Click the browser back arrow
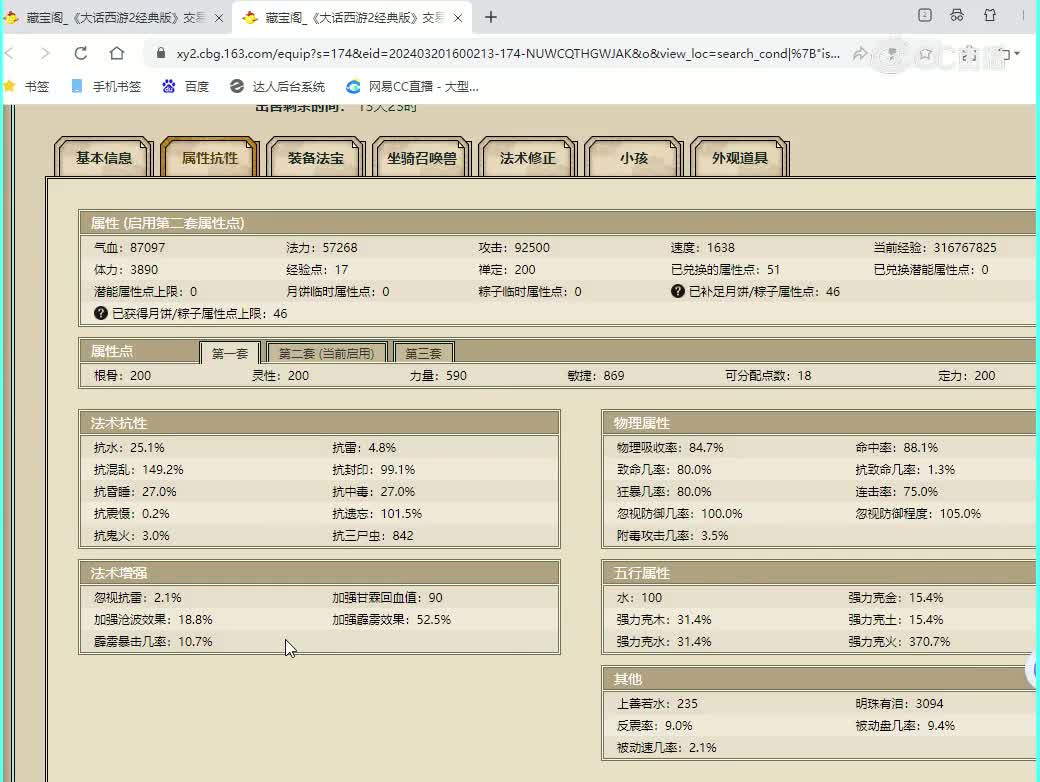Viewport: 1040px width, 782px height. coord(9,53)
